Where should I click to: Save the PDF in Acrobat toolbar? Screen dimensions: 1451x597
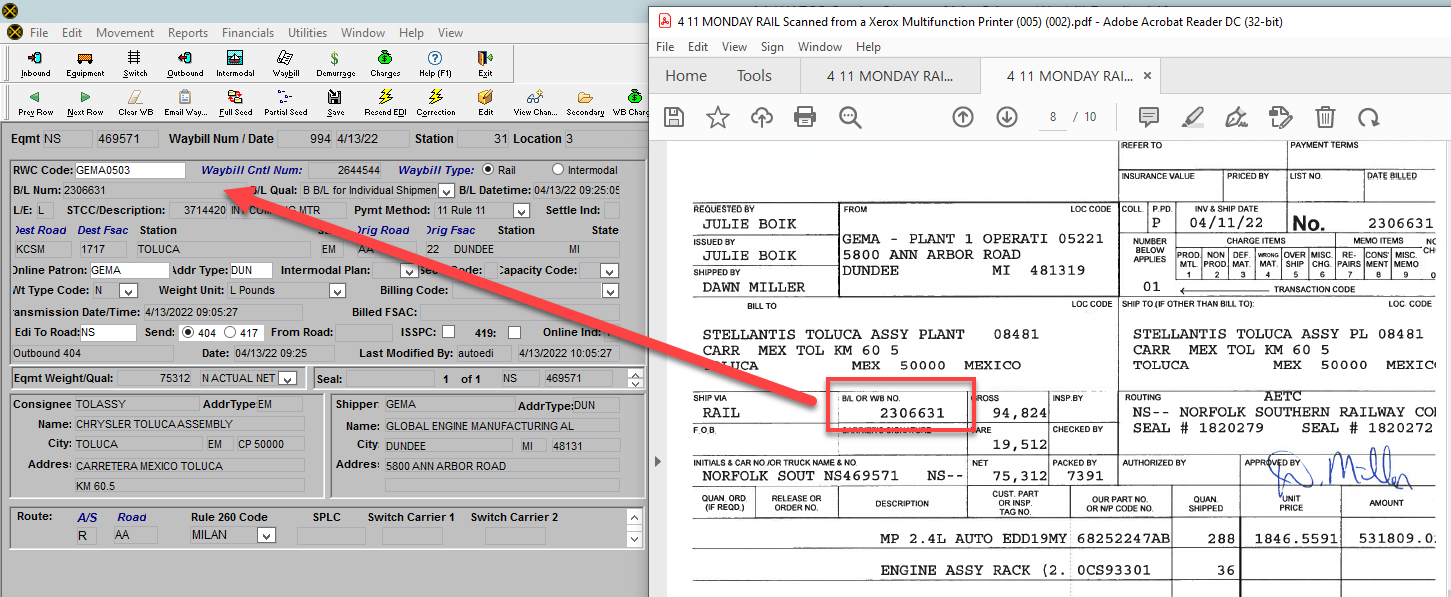coord(674,118)
